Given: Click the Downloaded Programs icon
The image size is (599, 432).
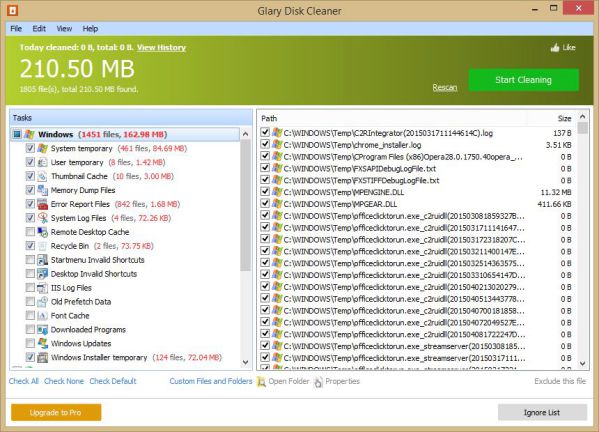Looking at the screenshot, I should coord(42,329).
